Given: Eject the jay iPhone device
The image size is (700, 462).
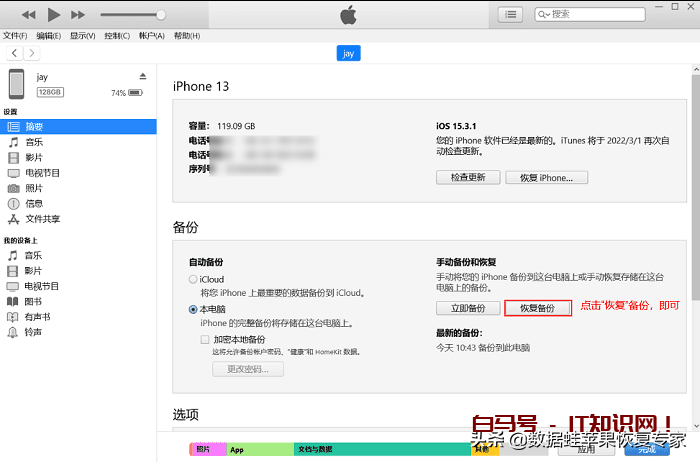Looking at the screenshot, I should (x=142, y=76).
